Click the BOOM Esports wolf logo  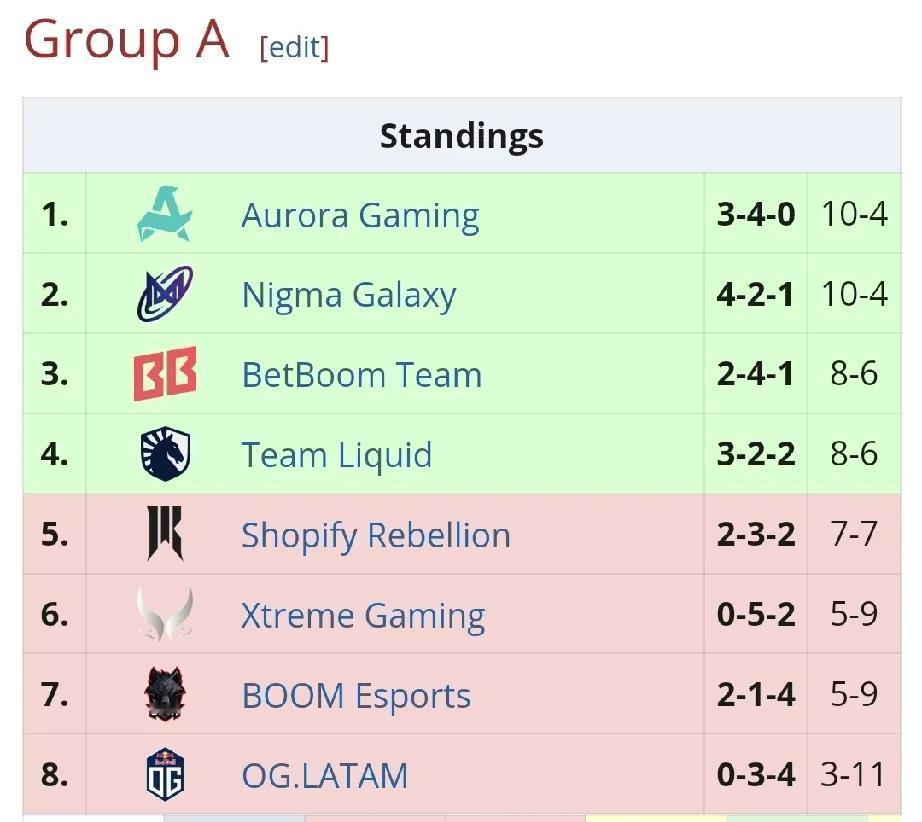[165, 694]
